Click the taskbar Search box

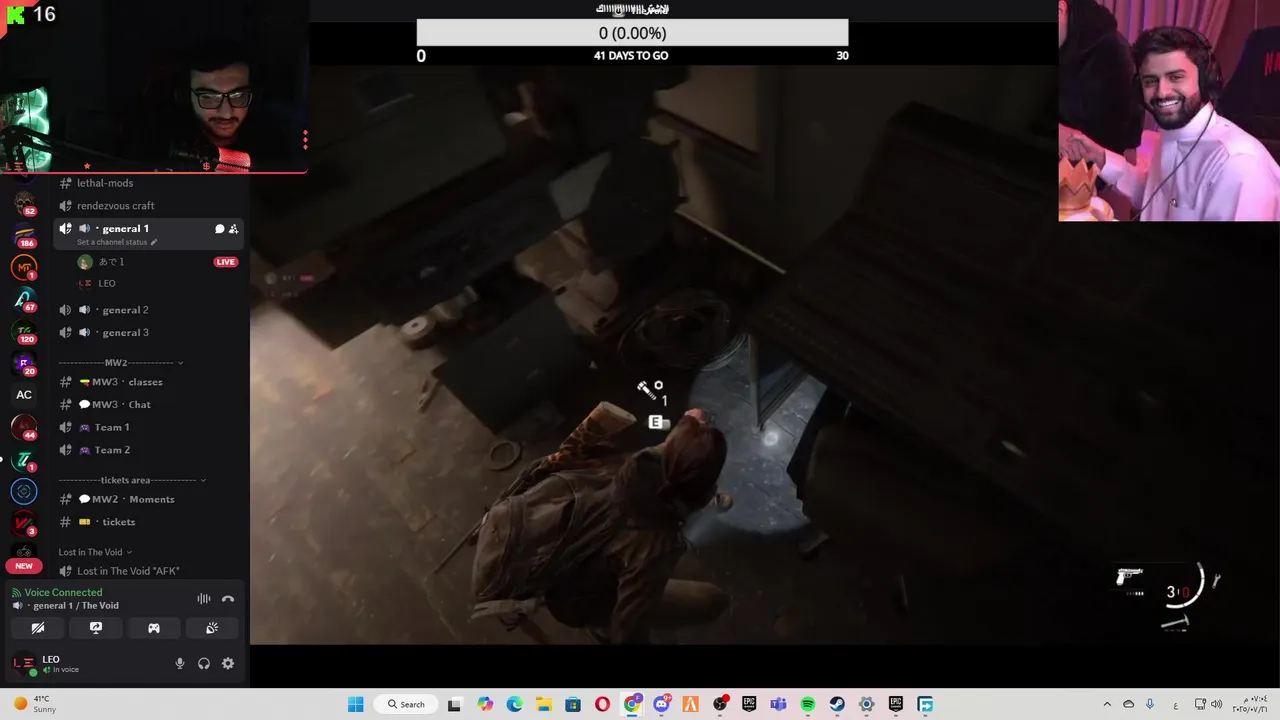coord(406,704)
